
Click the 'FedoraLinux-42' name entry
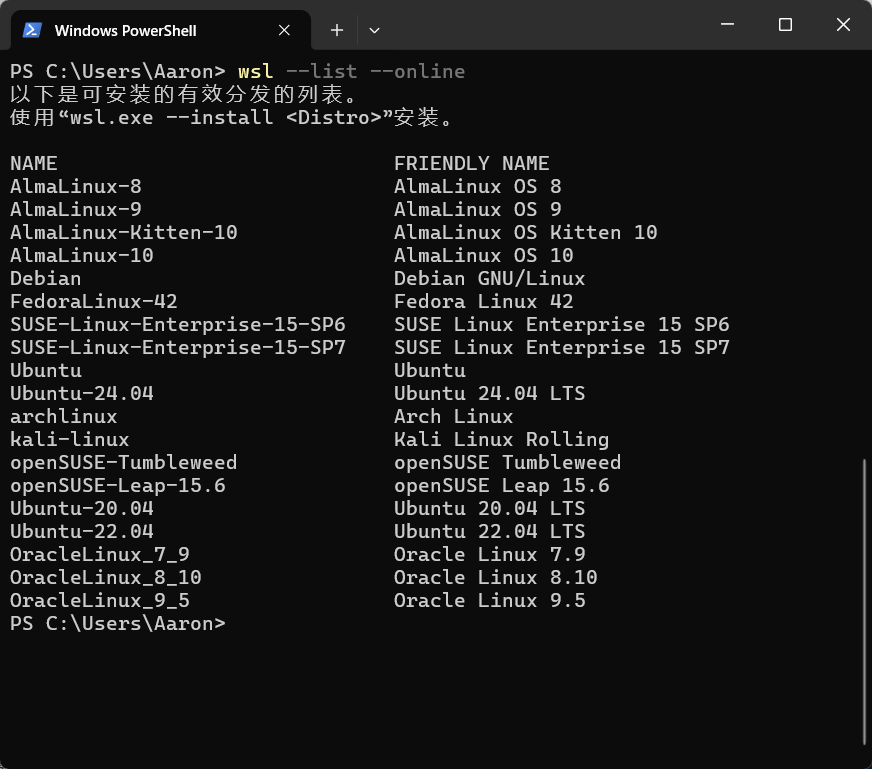pyautogui.click(x=93, y=301)
